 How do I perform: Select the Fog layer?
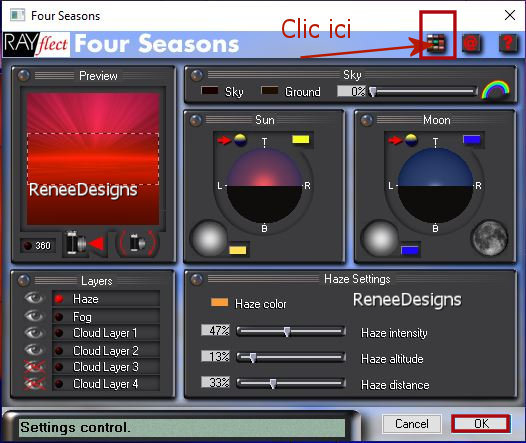106,317
